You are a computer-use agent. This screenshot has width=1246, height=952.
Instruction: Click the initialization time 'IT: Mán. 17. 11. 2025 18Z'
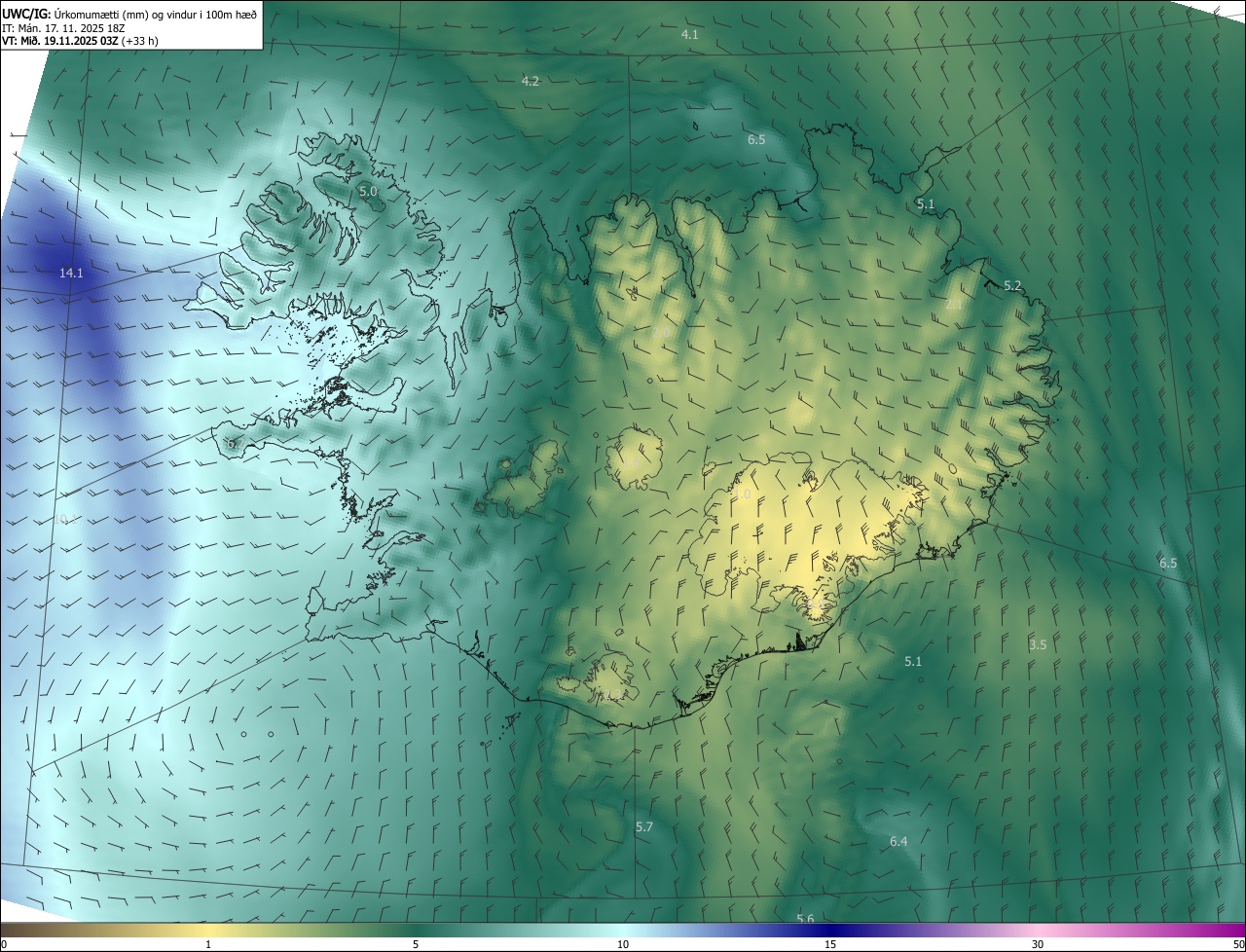tap(62, 28)
